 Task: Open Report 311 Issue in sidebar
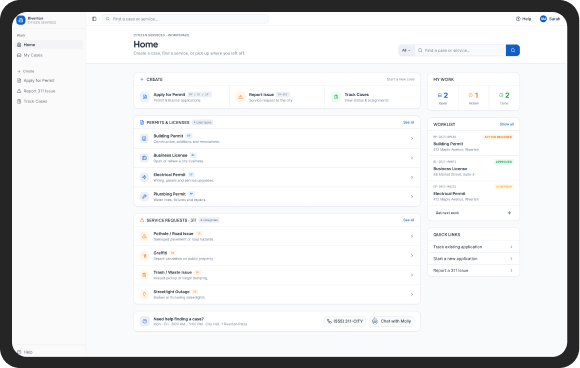click(x=49, y=91)
